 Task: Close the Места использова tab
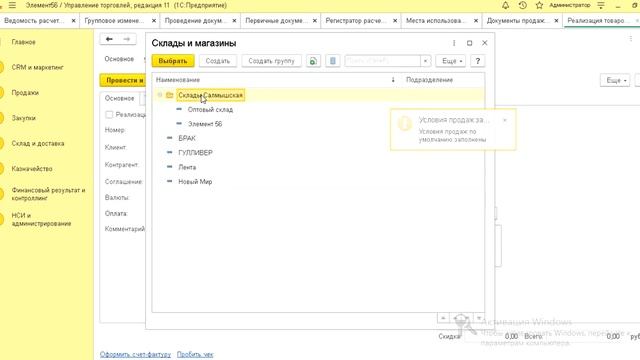tap(476, 20)
